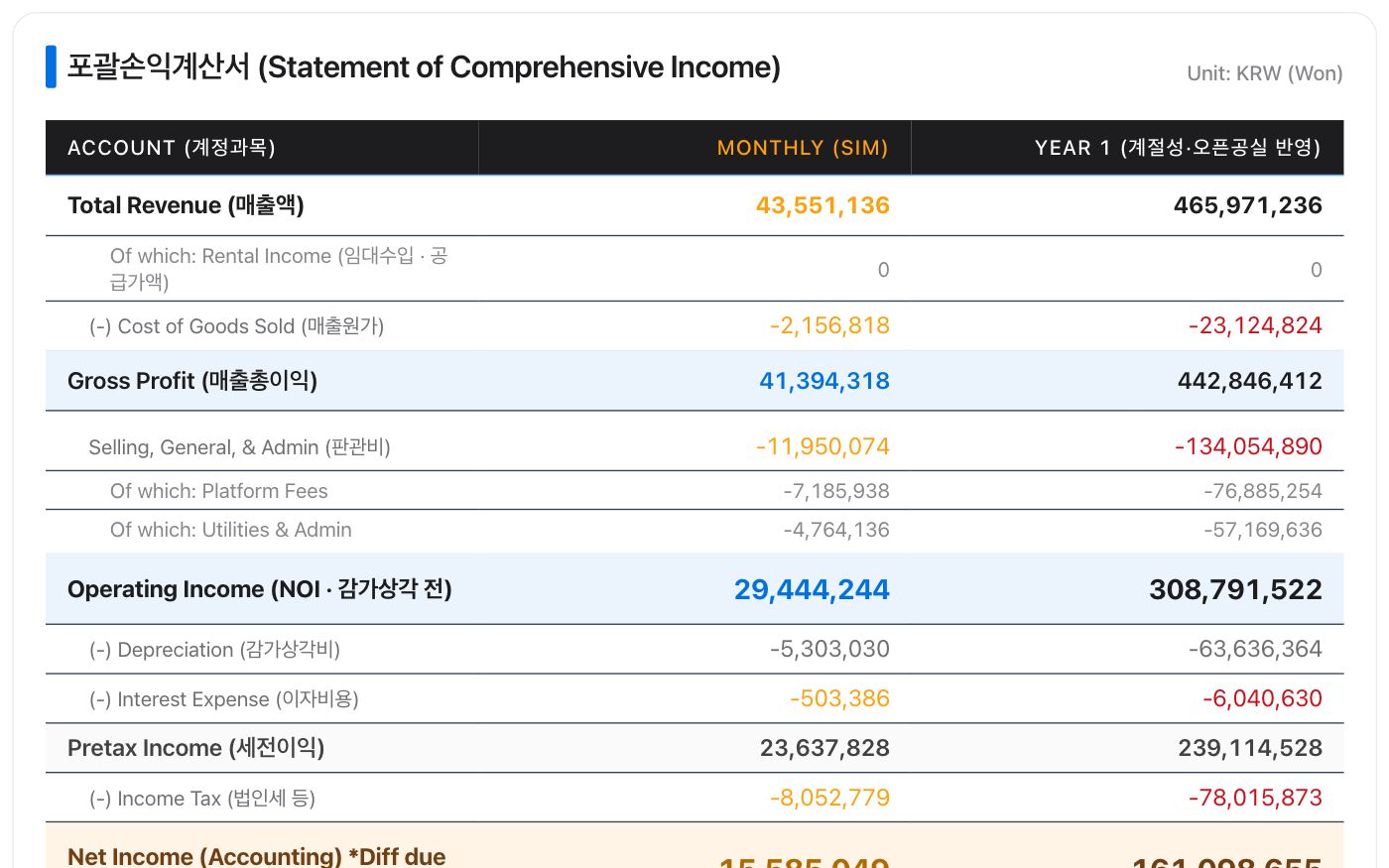Click yearly SG&A value -134,054,890
Viewport: 1389px width, 868px height.
(1248, 446)
